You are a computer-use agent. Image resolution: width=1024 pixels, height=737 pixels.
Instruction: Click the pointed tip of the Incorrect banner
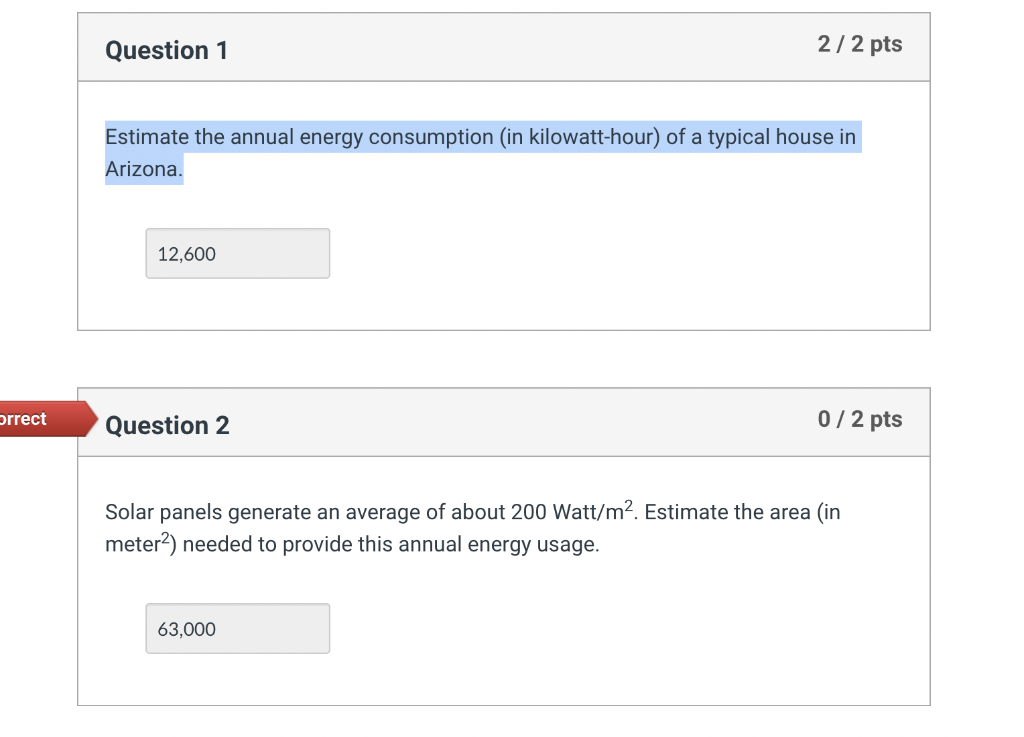coord(95,419)
